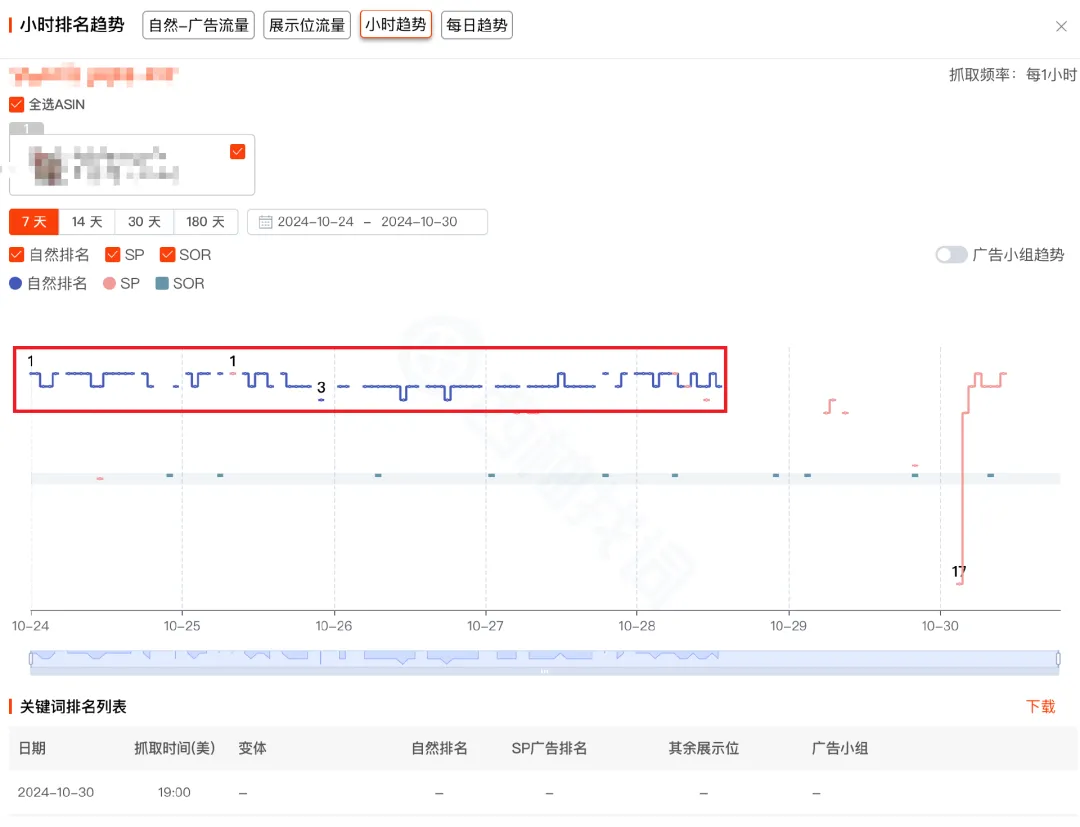Viewport: 1080px width, 827px height.
Task: Uncheck the ASIN product card checkbox
Action: [x=238, y=151]
